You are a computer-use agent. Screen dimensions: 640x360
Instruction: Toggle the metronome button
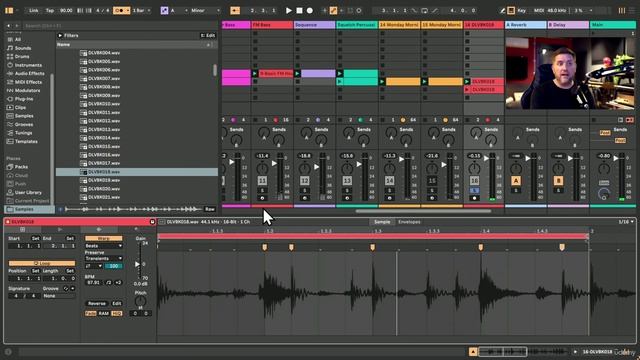coord(121,10)
